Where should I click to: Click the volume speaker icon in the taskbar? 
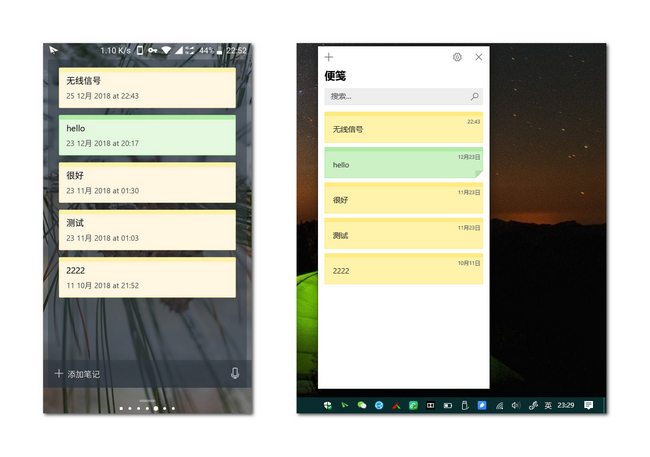point(516,405)
